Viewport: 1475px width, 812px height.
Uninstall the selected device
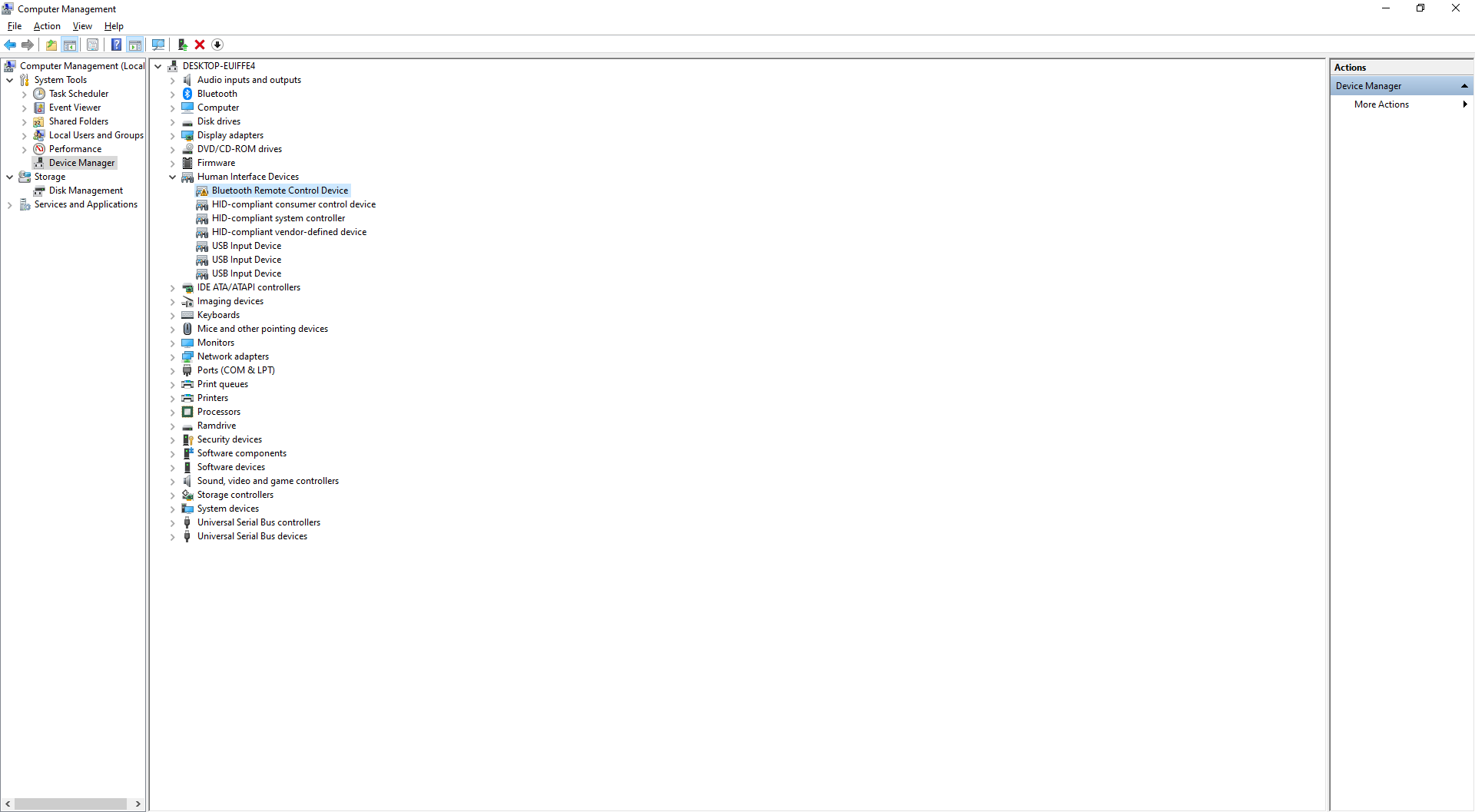coord(200,45)
